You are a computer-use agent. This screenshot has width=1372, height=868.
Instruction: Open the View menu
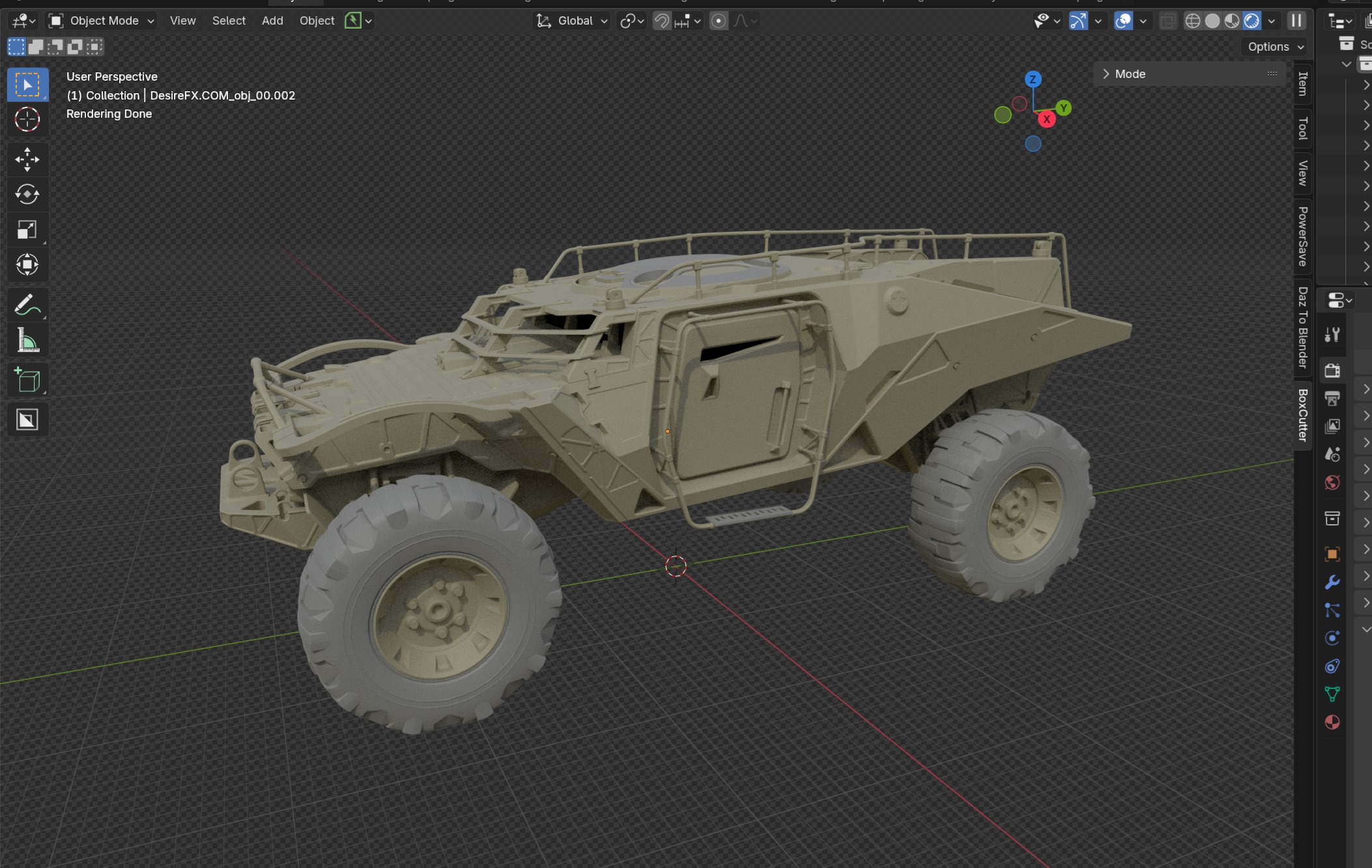[182, 21]
